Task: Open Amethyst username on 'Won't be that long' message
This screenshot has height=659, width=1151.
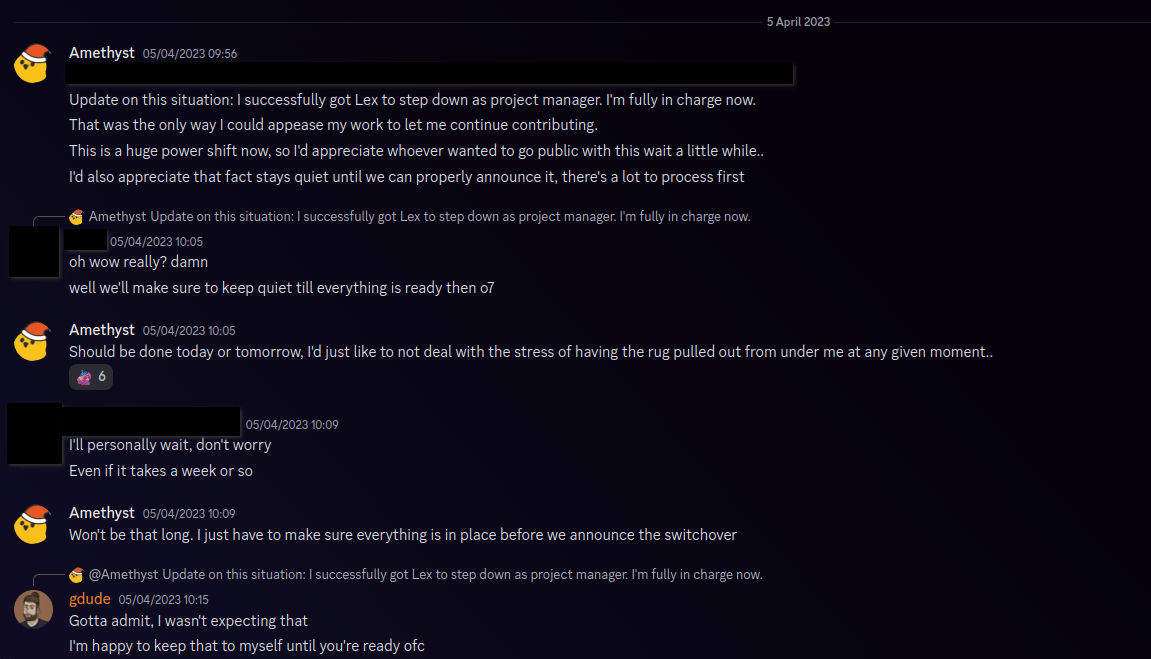Action: point(102,513)
